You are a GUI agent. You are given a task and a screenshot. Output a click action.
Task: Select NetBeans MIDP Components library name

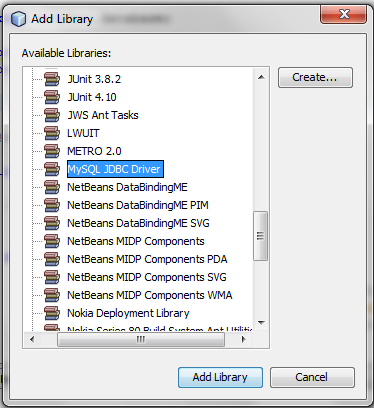136,241
